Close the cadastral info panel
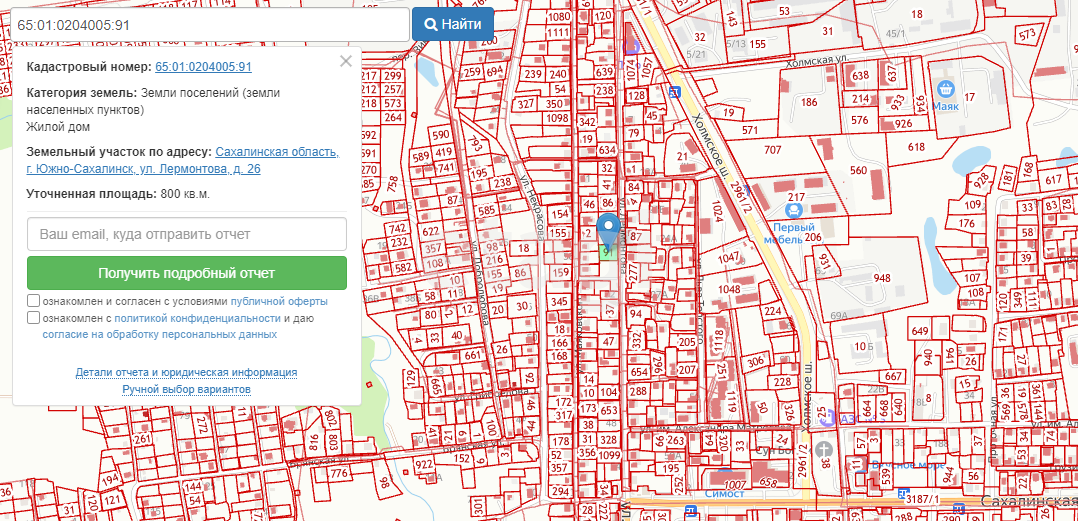The width and height of the screenshot is (1078, 521). click(x=346, y=61)
